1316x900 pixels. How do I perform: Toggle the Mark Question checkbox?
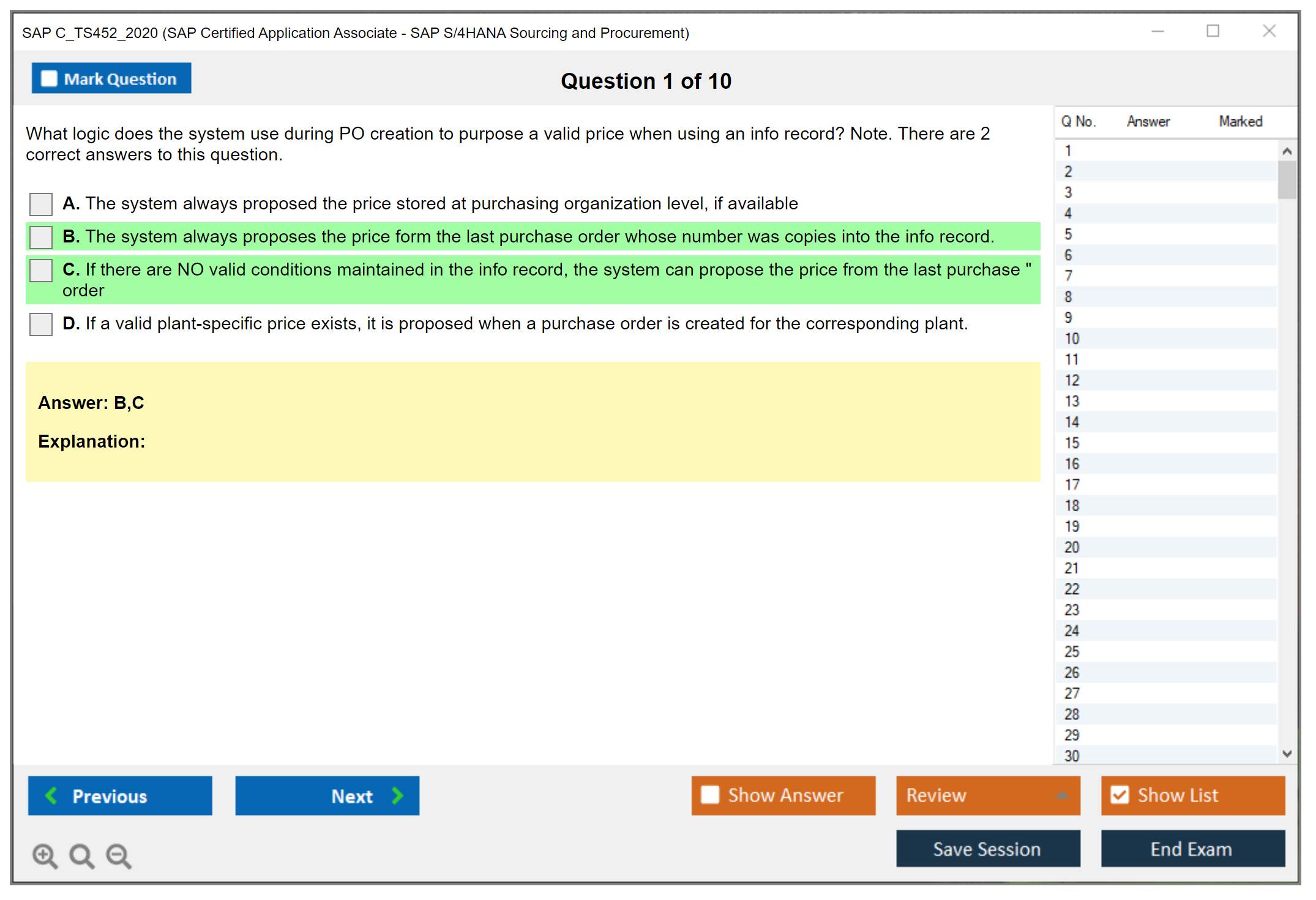click(x=49, y=78)
